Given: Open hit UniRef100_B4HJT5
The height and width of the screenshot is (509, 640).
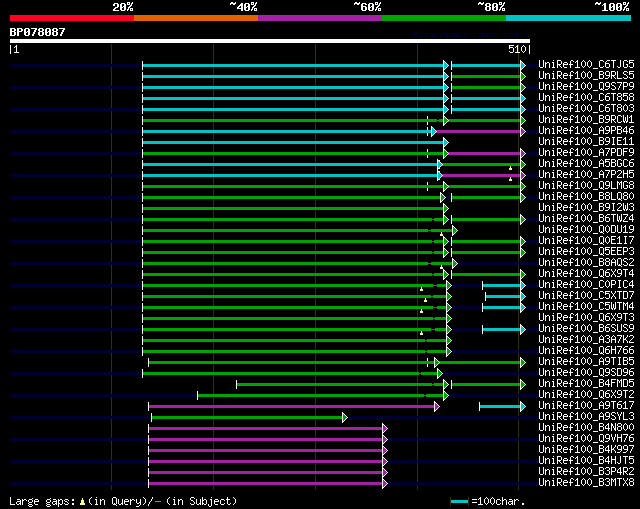Looking at the screenshot, I should click(586, 461).
